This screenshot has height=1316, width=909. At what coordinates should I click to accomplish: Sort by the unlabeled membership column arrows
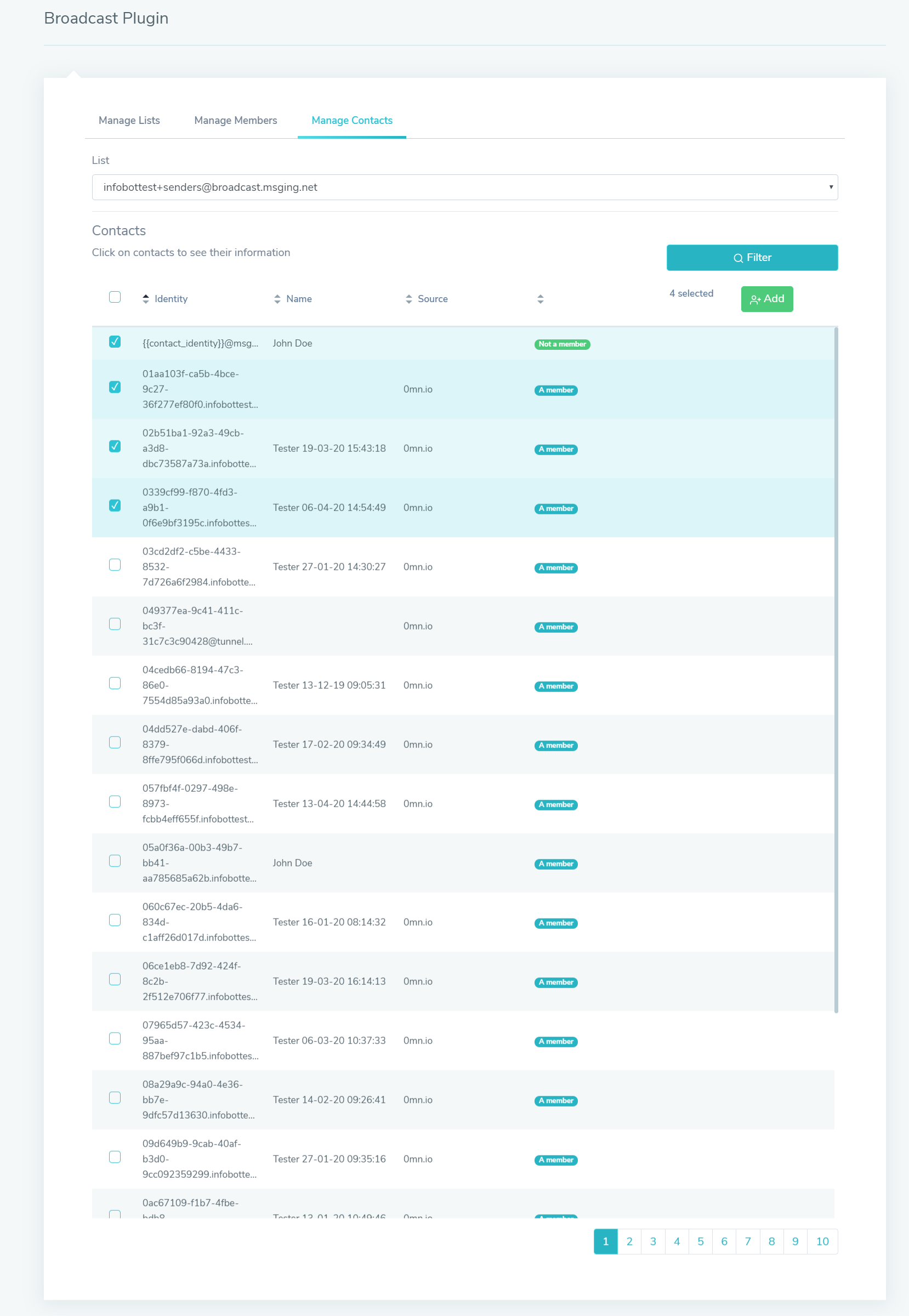pyautogui.click(x=541, y=299)
